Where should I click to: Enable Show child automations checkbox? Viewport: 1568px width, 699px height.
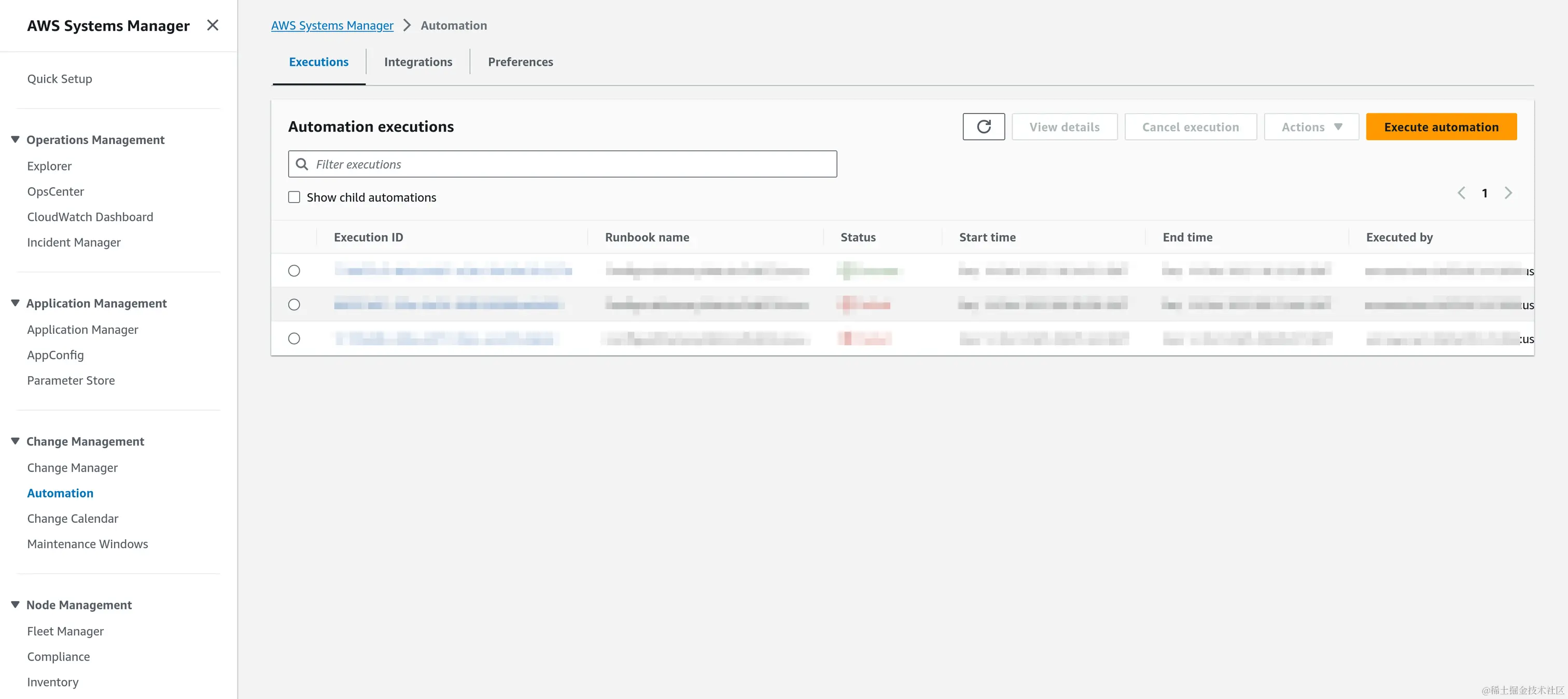pos(294,197)
